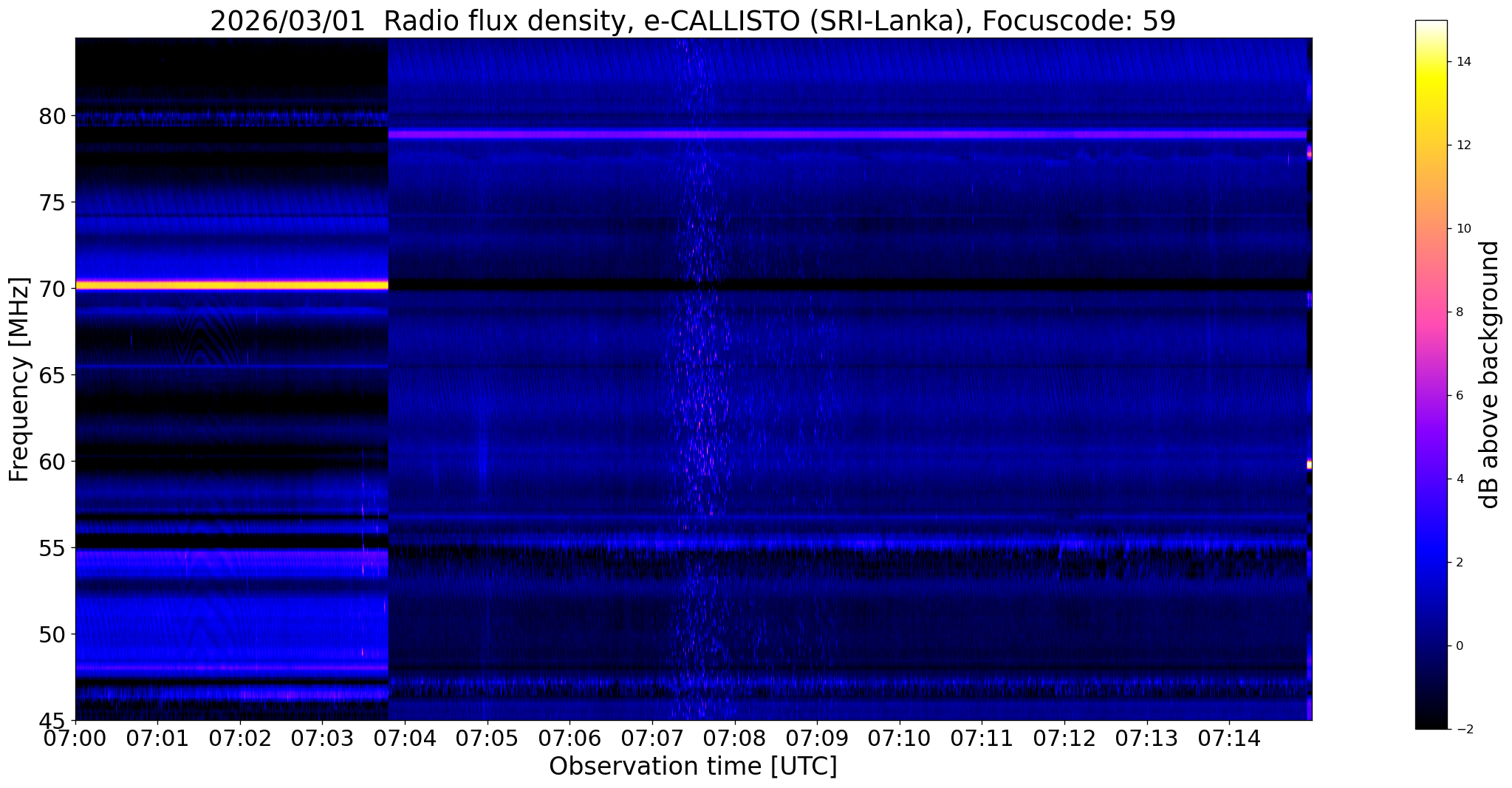
Task: Click the 07:01 time tick label
Action: coord(157,739)
